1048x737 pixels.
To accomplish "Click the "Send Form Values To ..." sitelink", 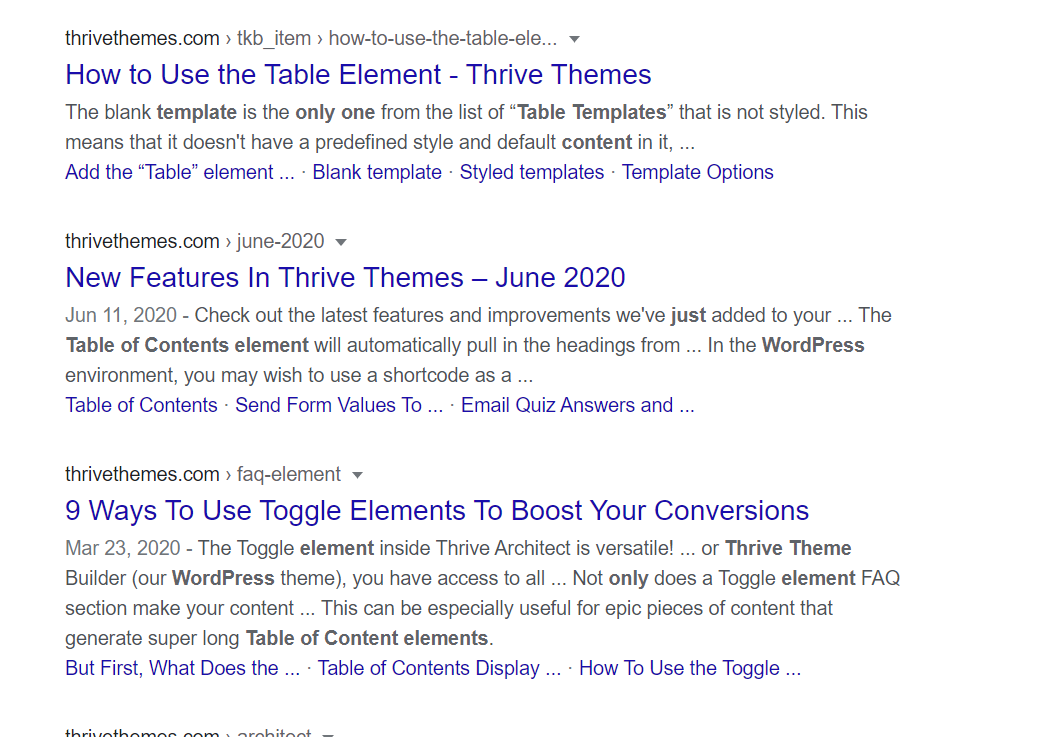I will (x=339, y=405).
